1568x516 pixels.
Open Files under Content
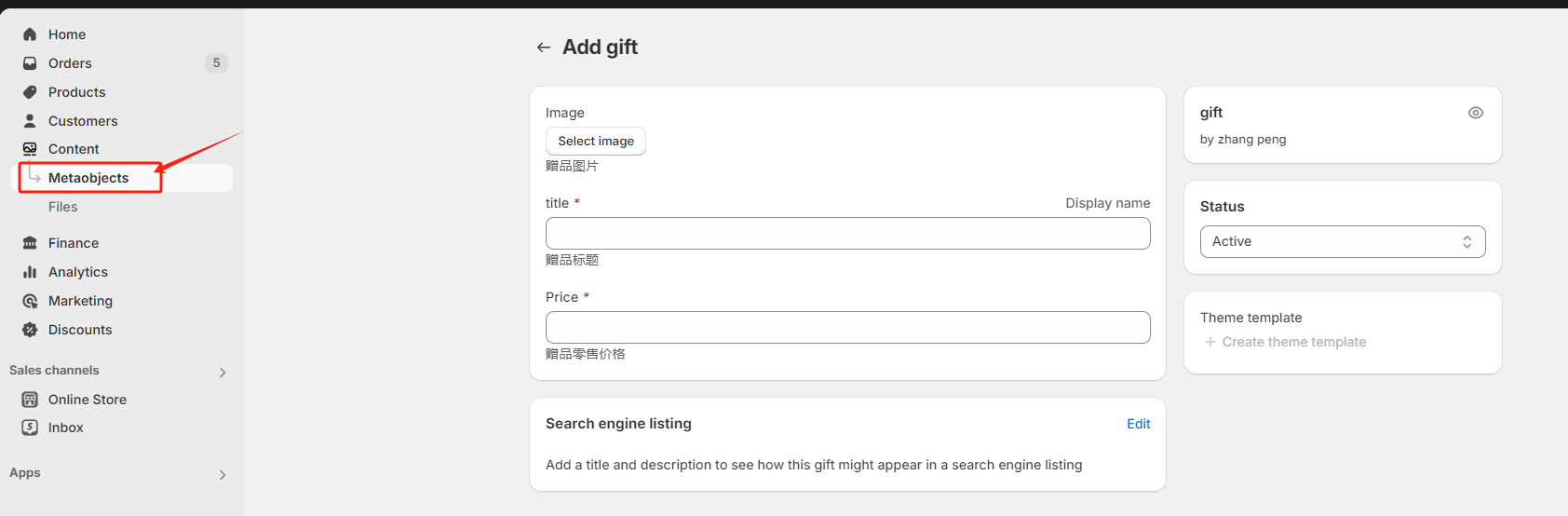pos(63,207)
